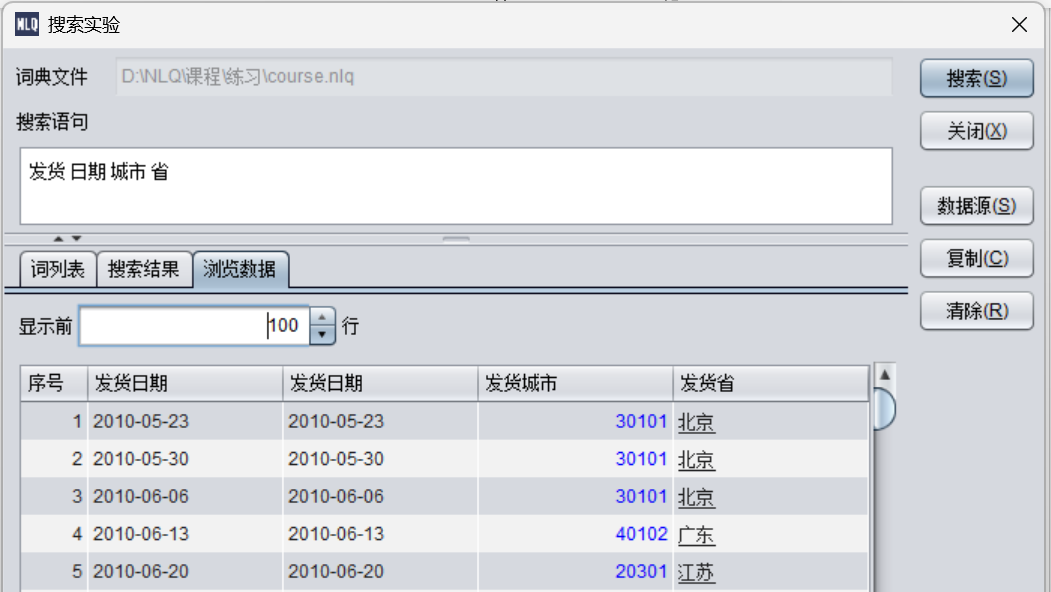1051x592 pixels.
Task: Click the 搜索(S) button
Action: point(977,78)
